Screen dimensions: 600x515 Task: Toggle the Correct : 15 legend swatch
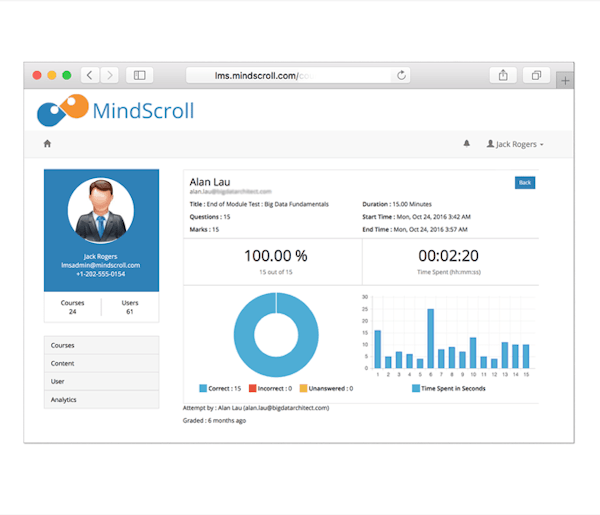click(x=203, y=388)
